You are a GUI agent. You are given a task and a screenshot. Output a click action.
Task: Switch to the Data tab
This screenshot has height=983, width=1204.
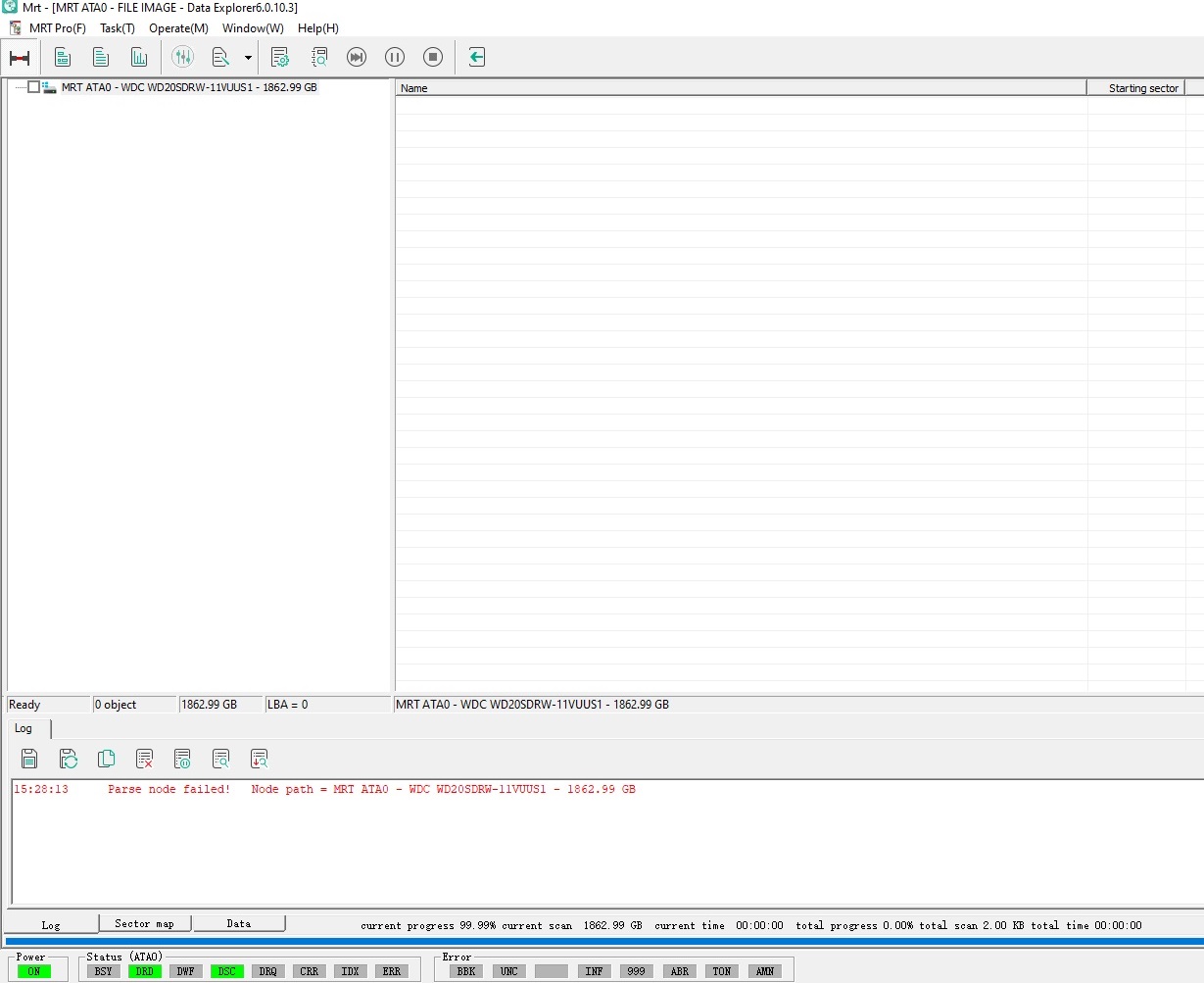click(239, 923)
